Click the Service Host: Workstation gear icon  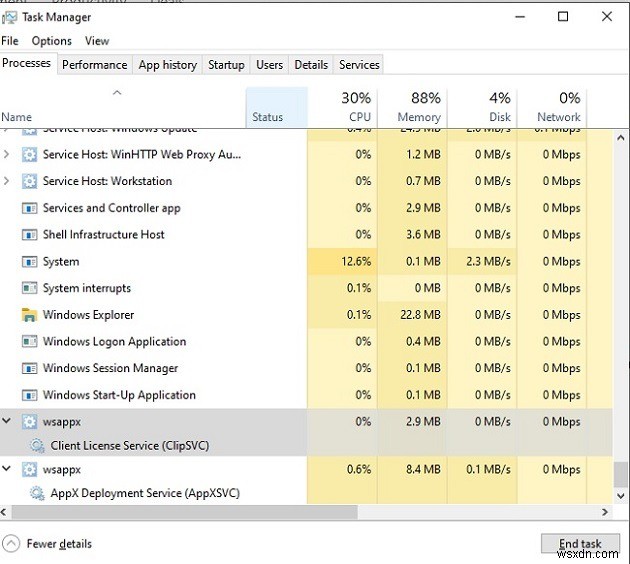tap(29, 181)
